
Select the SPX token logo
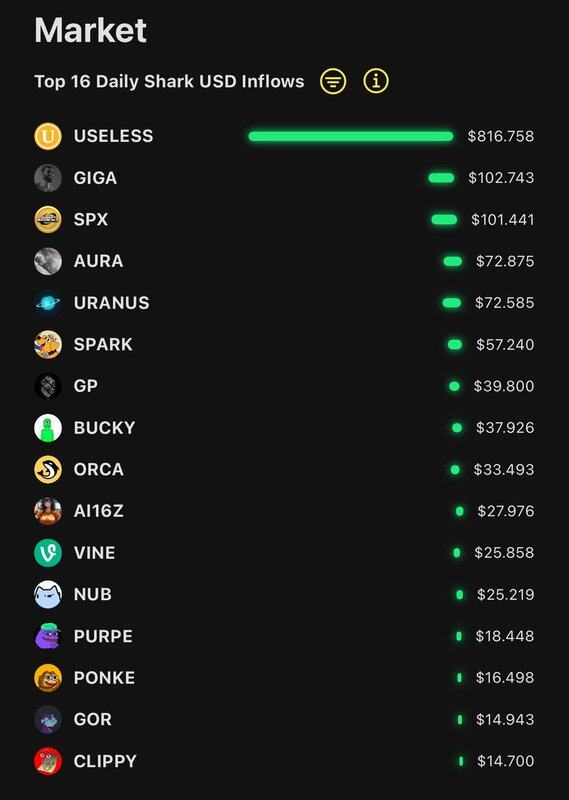48,219
